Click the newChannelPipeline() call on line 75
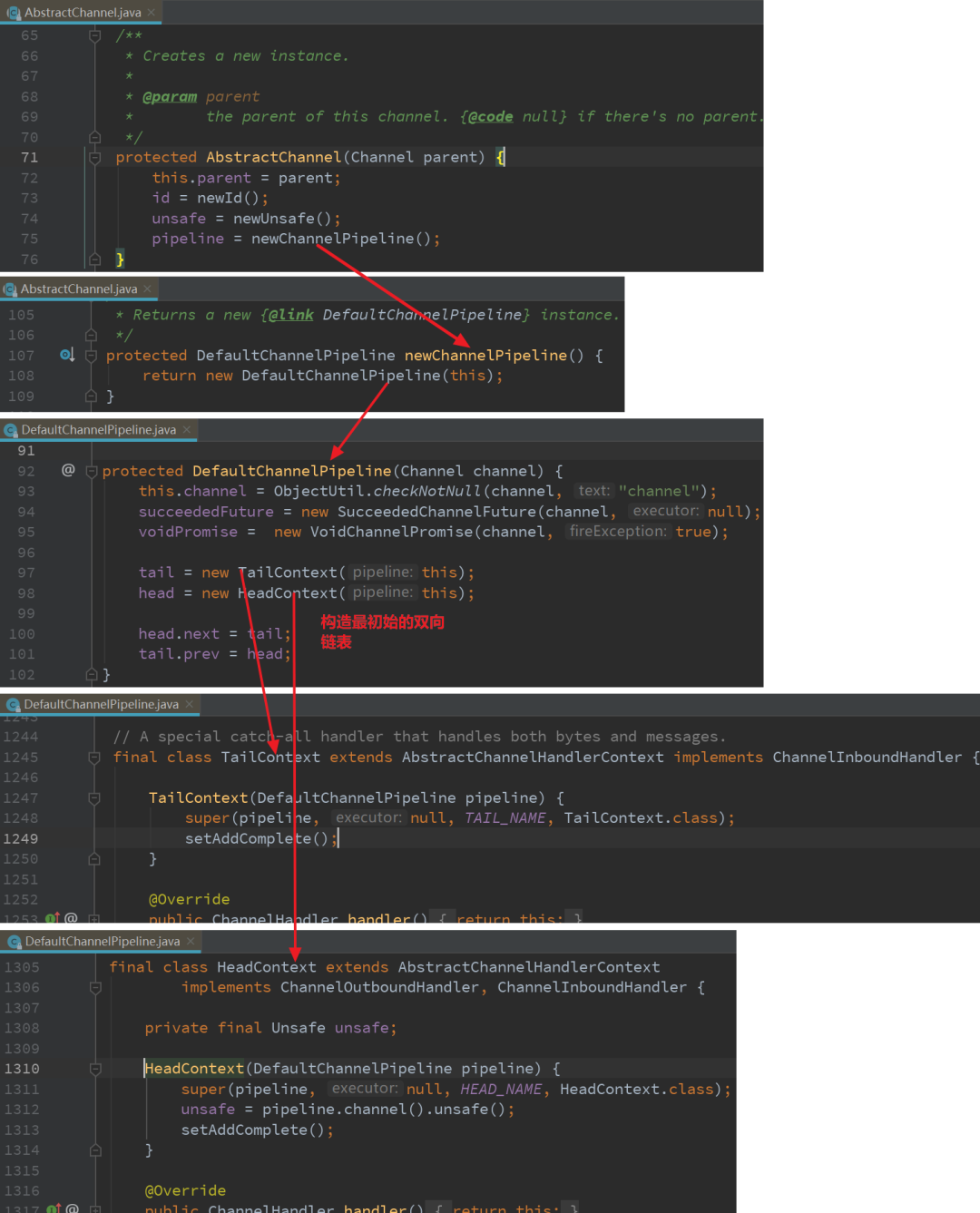980x1213 pixels. (340, 239)
